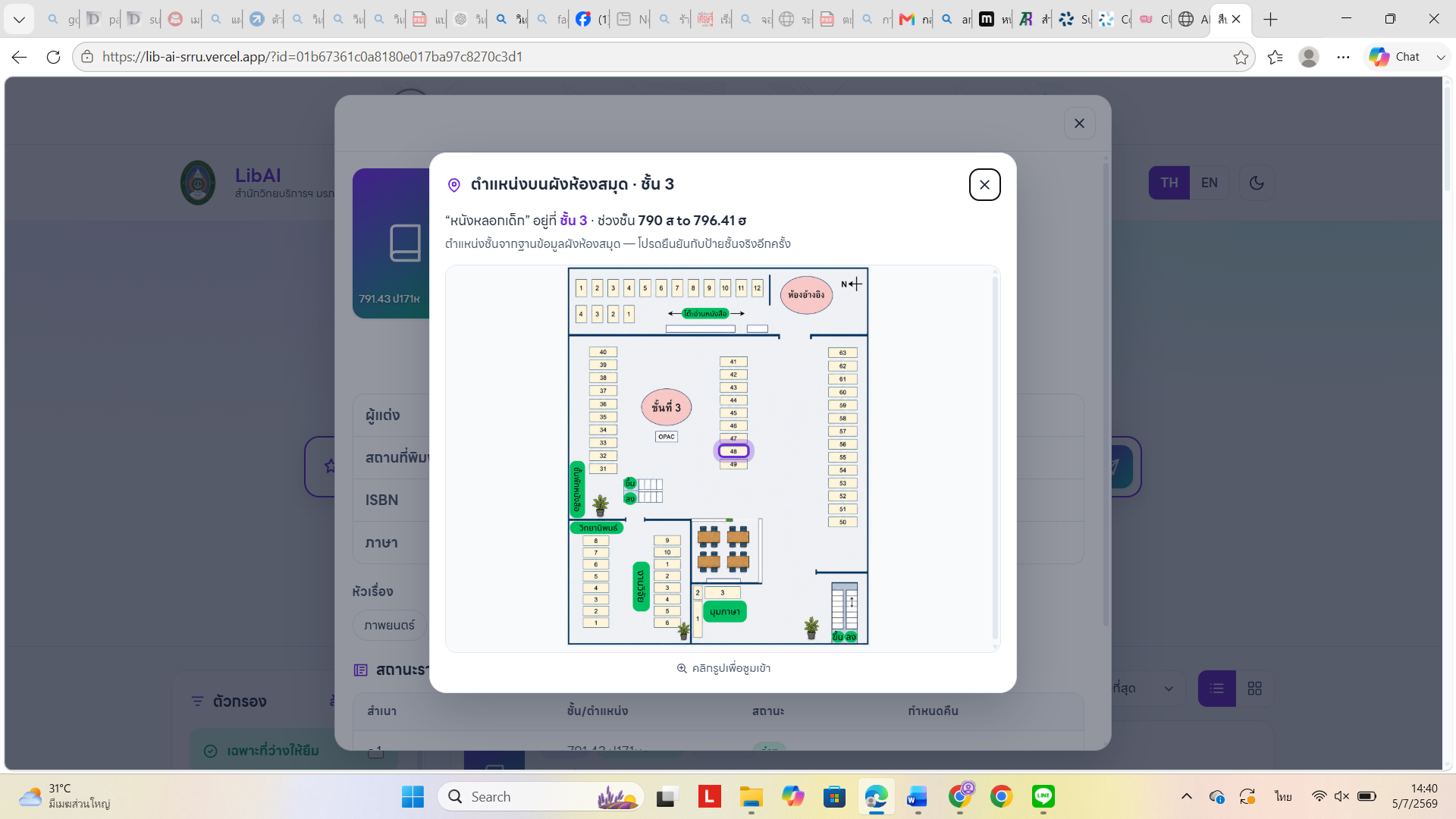1456x819 pixels.
Task: Switch language to TH
Action: point(1169,183)
